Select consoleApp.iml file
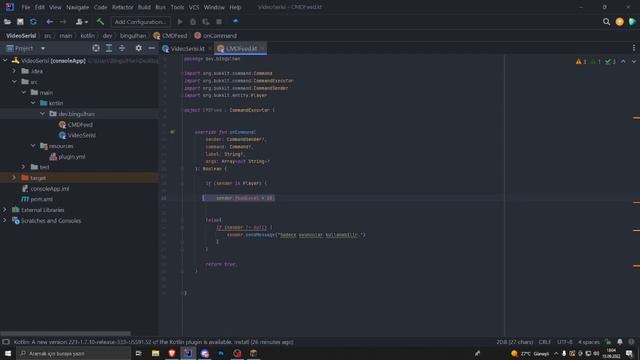 pyautogui.click(x=49, y=189)
